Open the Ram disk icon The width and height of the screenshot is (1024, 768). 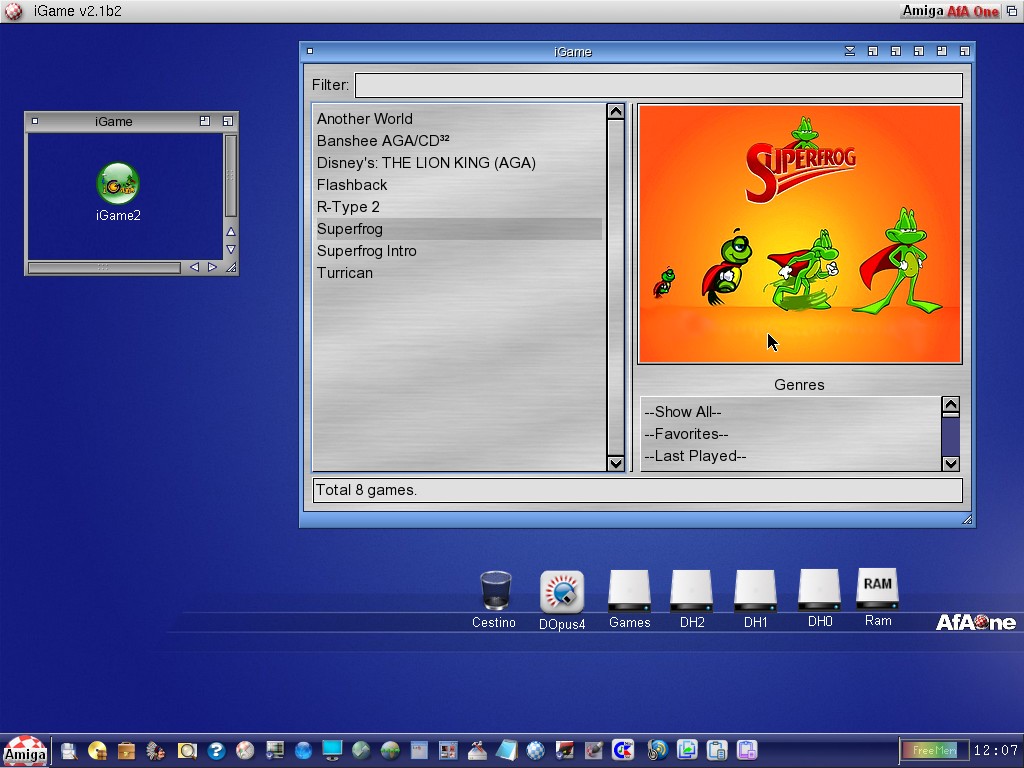pos(877,590)
